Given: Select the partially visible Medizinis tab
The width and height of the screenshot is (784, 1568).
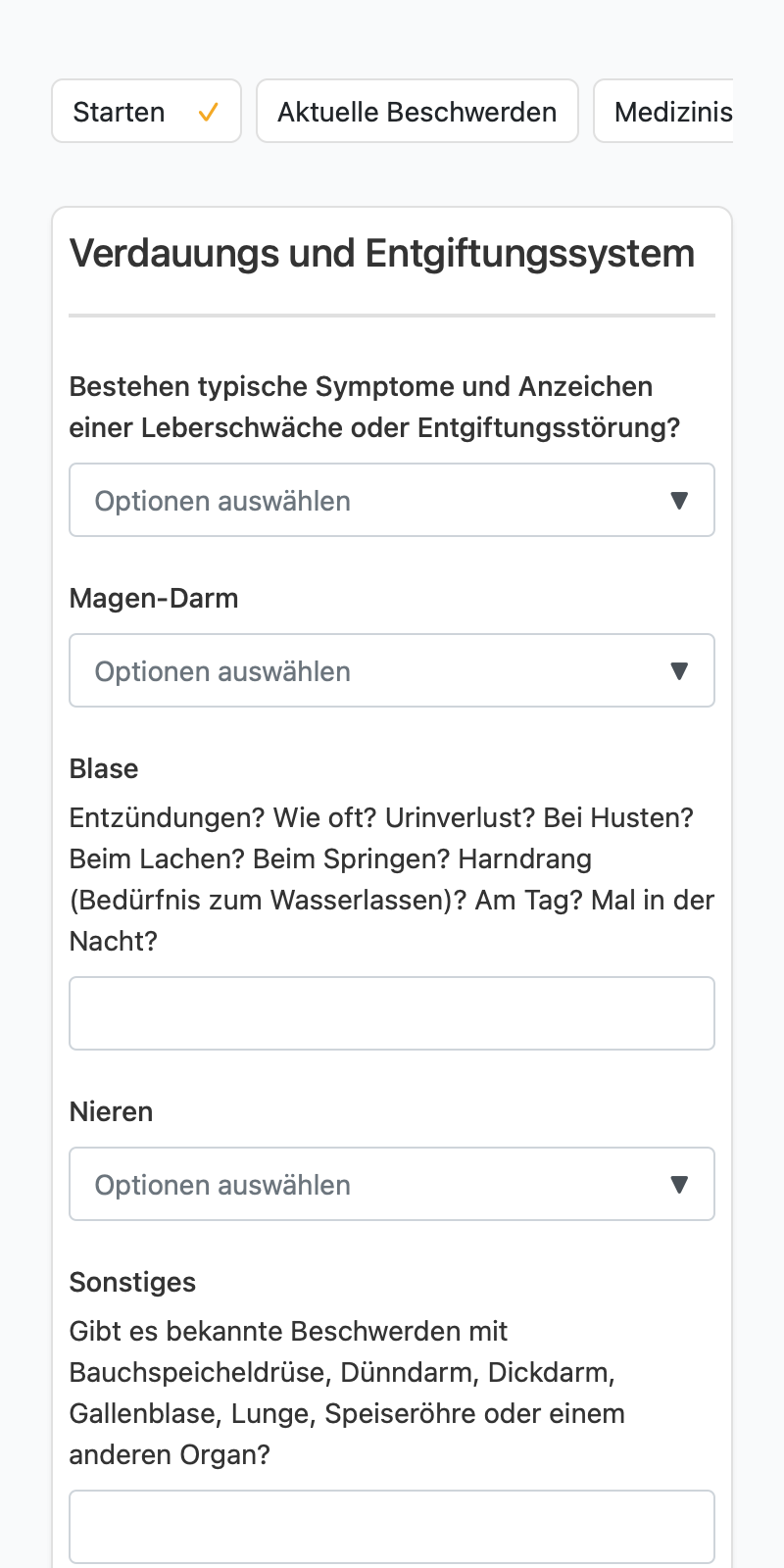Looking at the screenshot, I should coord(663,111).
